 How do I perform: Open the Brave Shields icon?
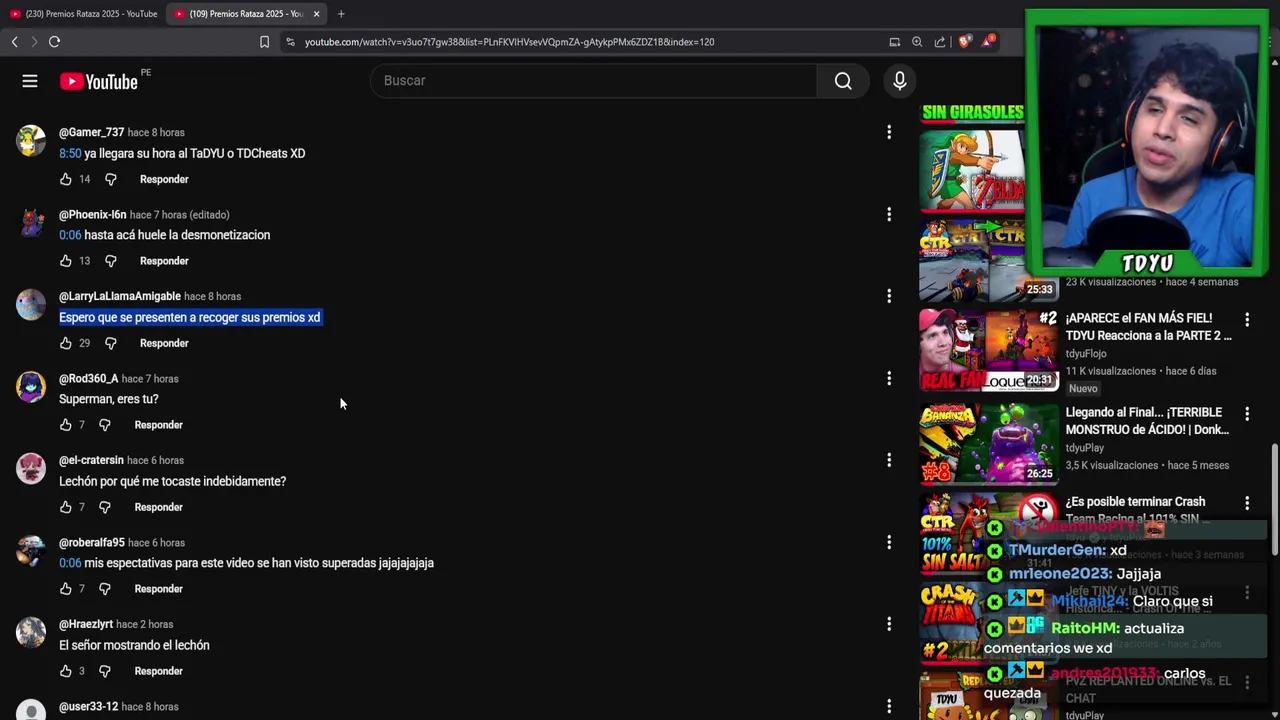click(x=964, y=42)
